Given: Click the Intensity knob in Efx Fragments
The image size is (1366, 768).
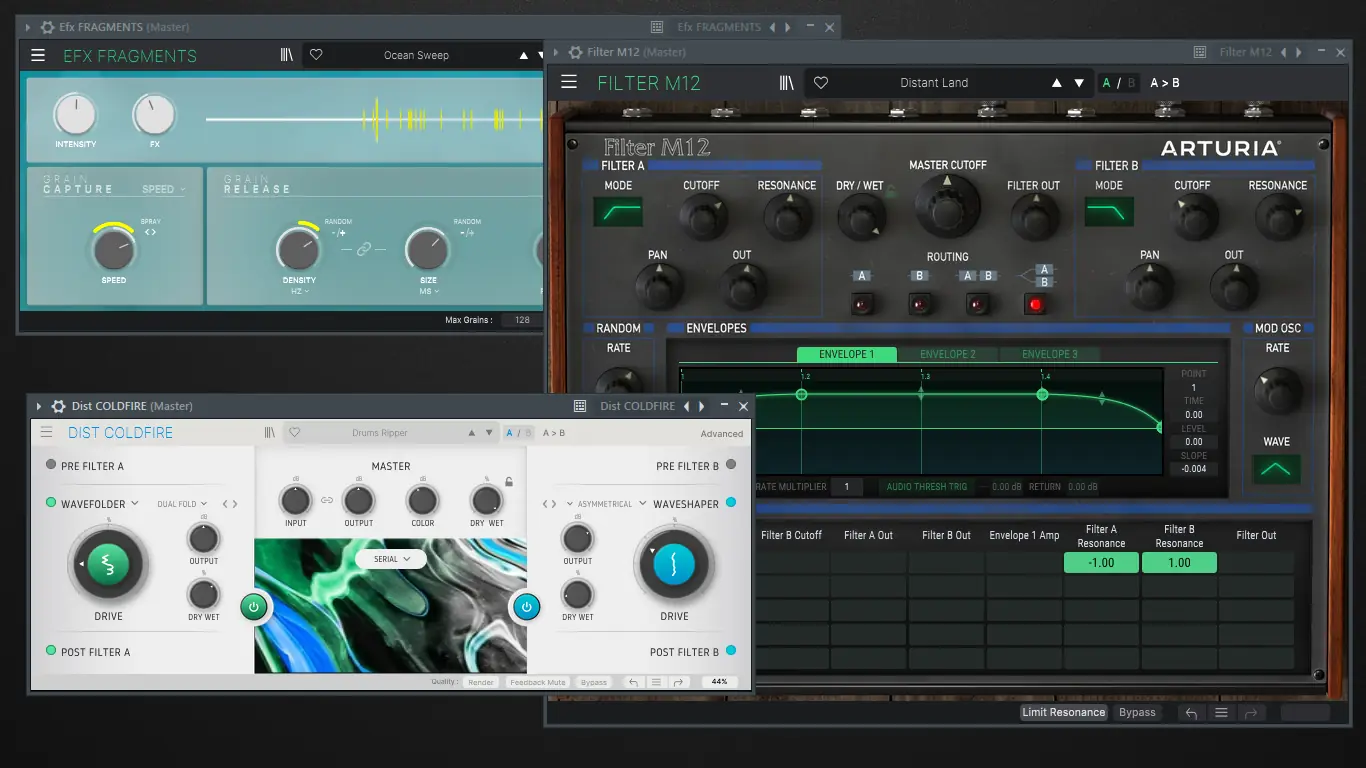Looking at the screenshot, I should 75,116.
